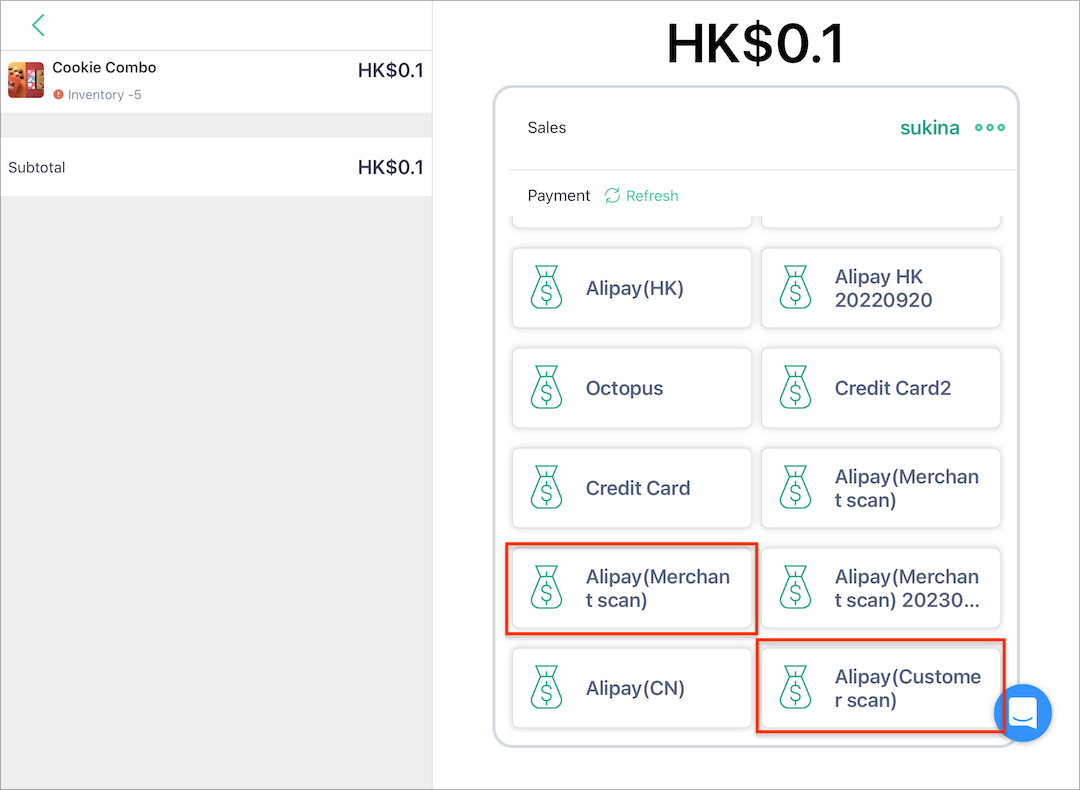The image size is (1080, 790).
Task: Select Credit Card2 payment option
Action: (880, 388)
